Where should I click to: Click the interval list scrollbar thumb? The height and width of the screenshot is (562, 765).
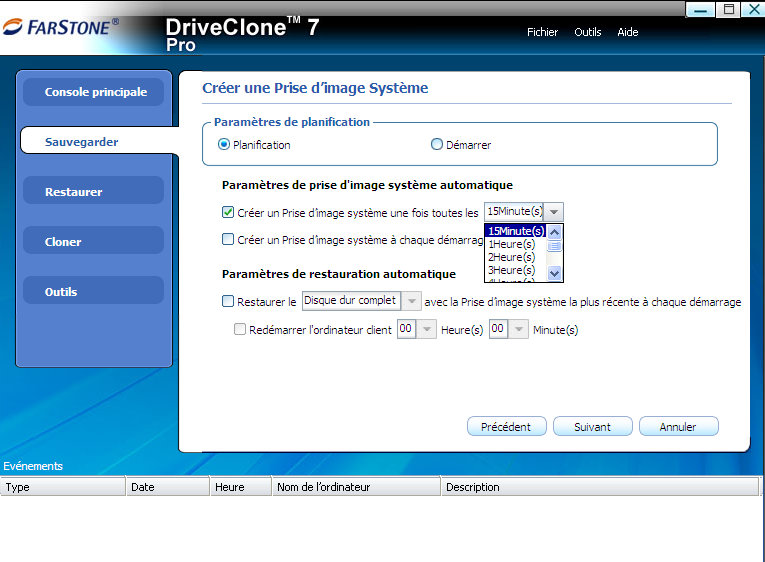pyautogui.click(x=554, y=245)
